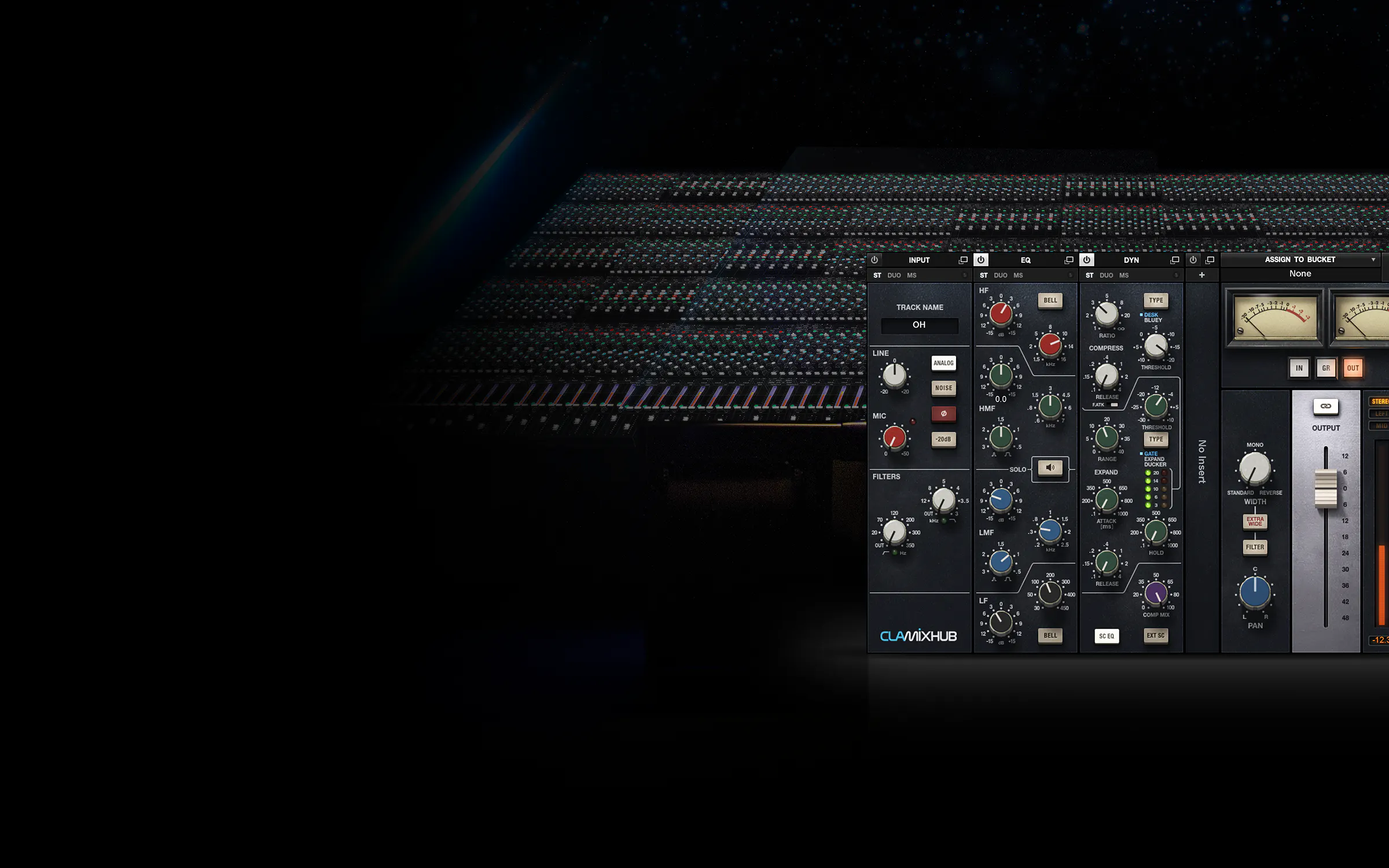This screenshot has width=1389, height=868.
Task: Click the link icon above the Output fader
Action: coord(1327,406)
